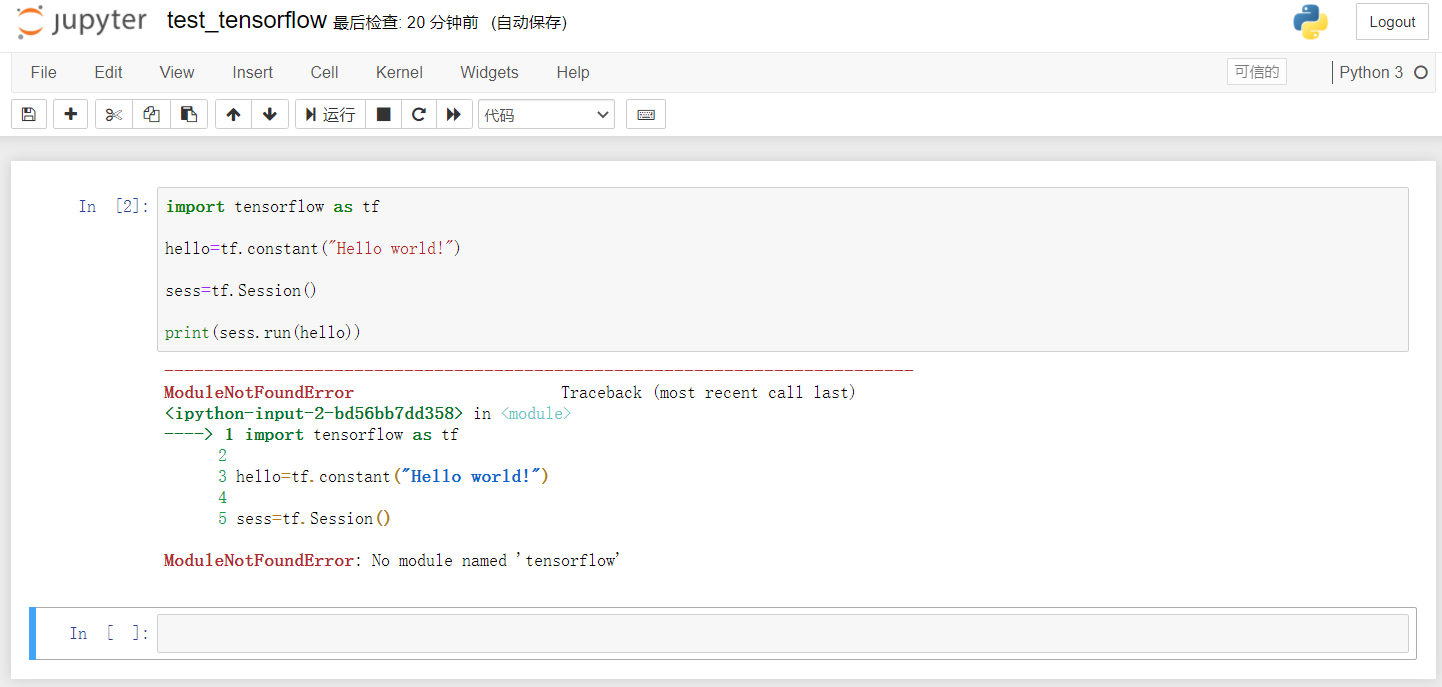Click the Python logo icon
Viewport: 1442px width, 687px height.
pyautogui.click(x=1310, y=22)
